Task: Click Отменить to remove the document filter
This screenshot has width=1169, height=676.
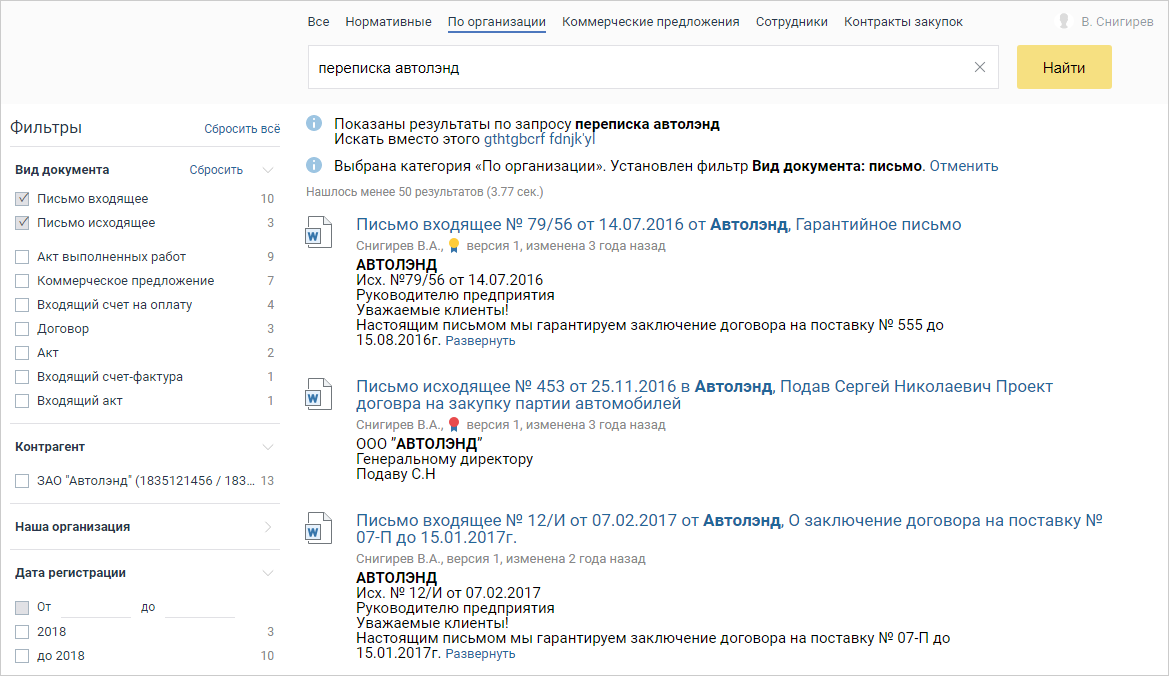Action: coord(963,166)
